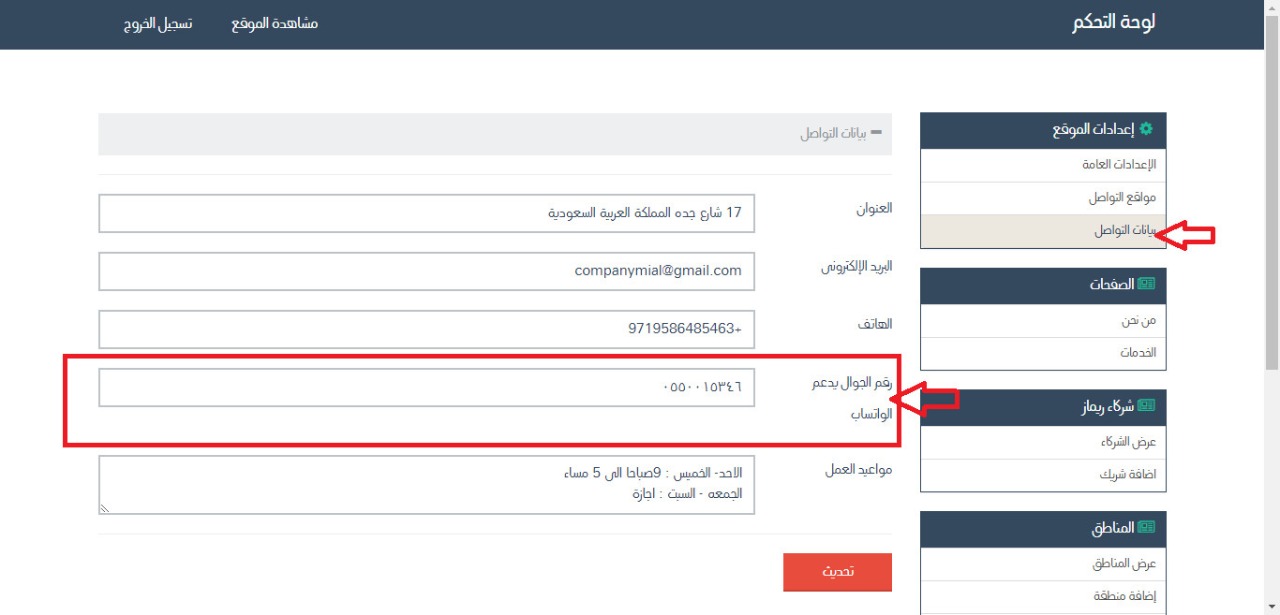
Task: Click the البريد الإلكتروني email field
Action: pos(427,271)
